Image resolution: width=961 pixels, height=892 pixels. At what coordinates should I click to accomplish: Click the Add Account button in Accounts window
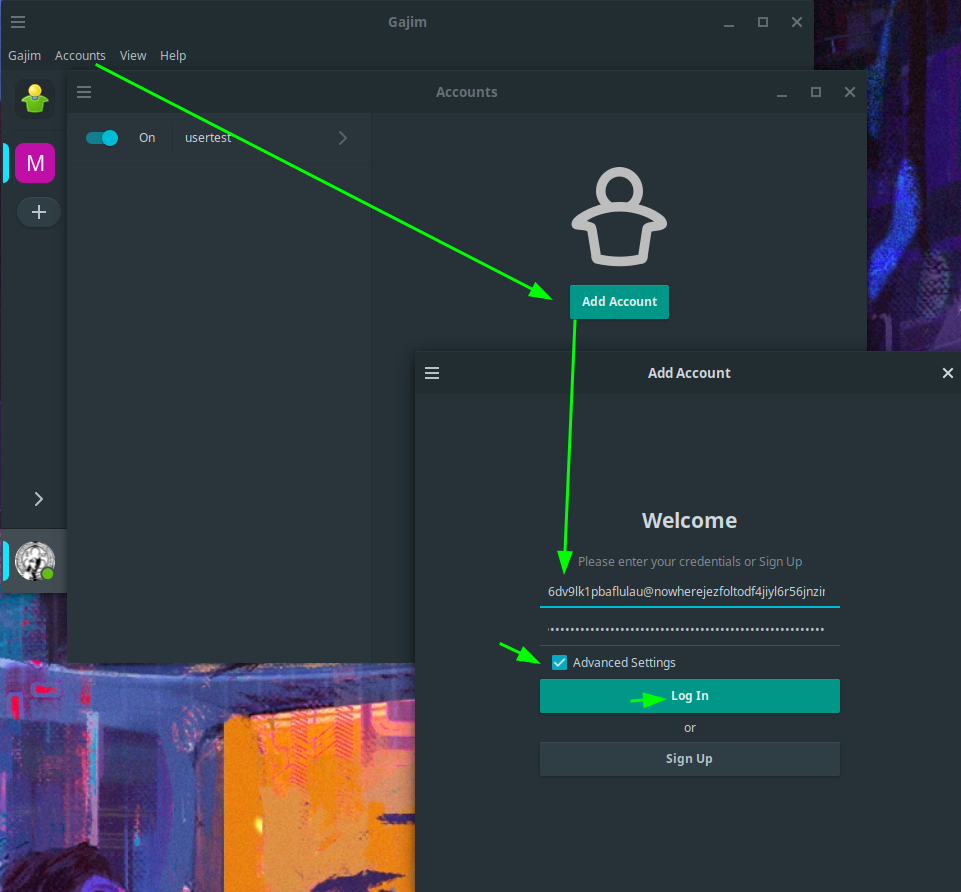coord(619,302)
